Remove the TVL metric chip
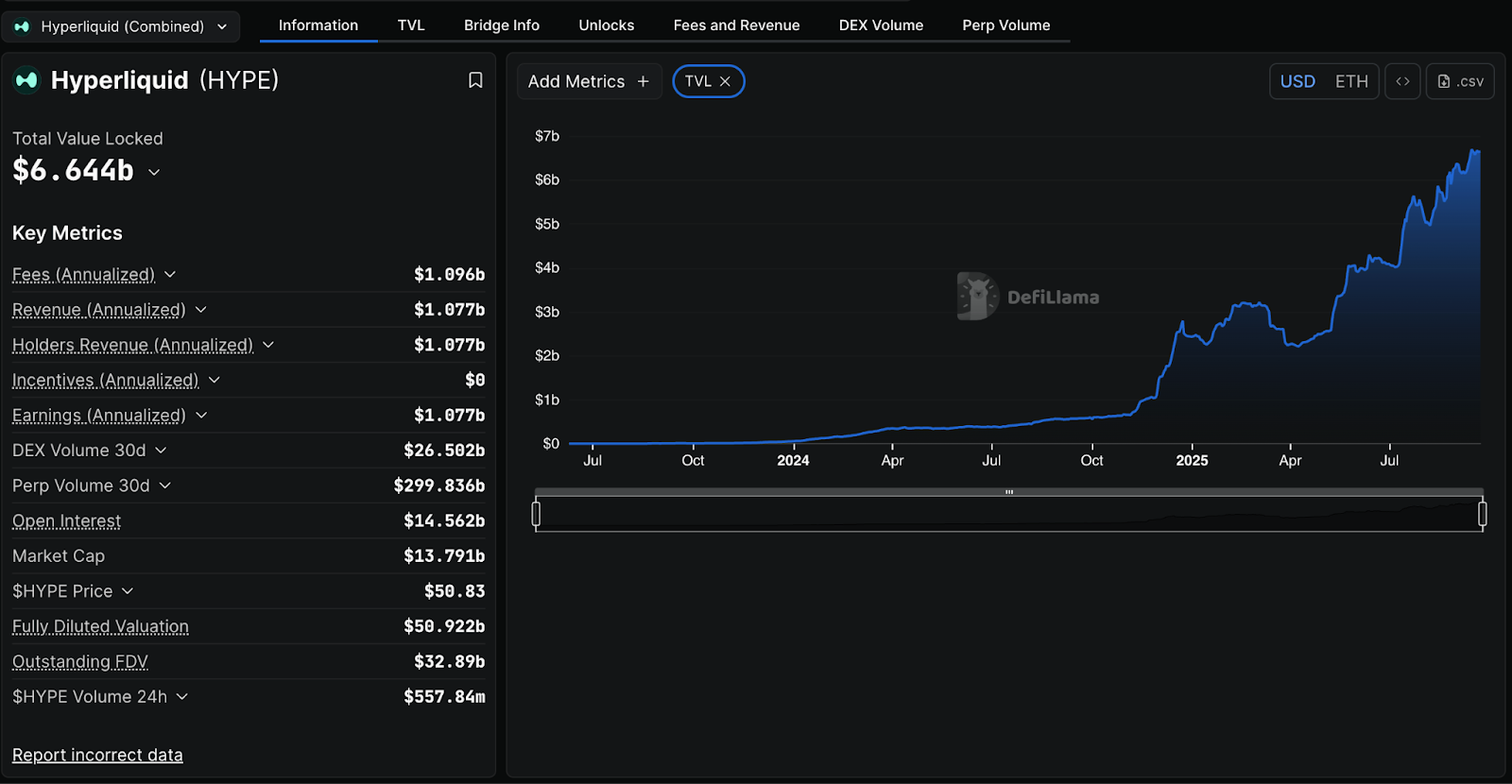1512x784 pixels. click(x=725, y=81)
